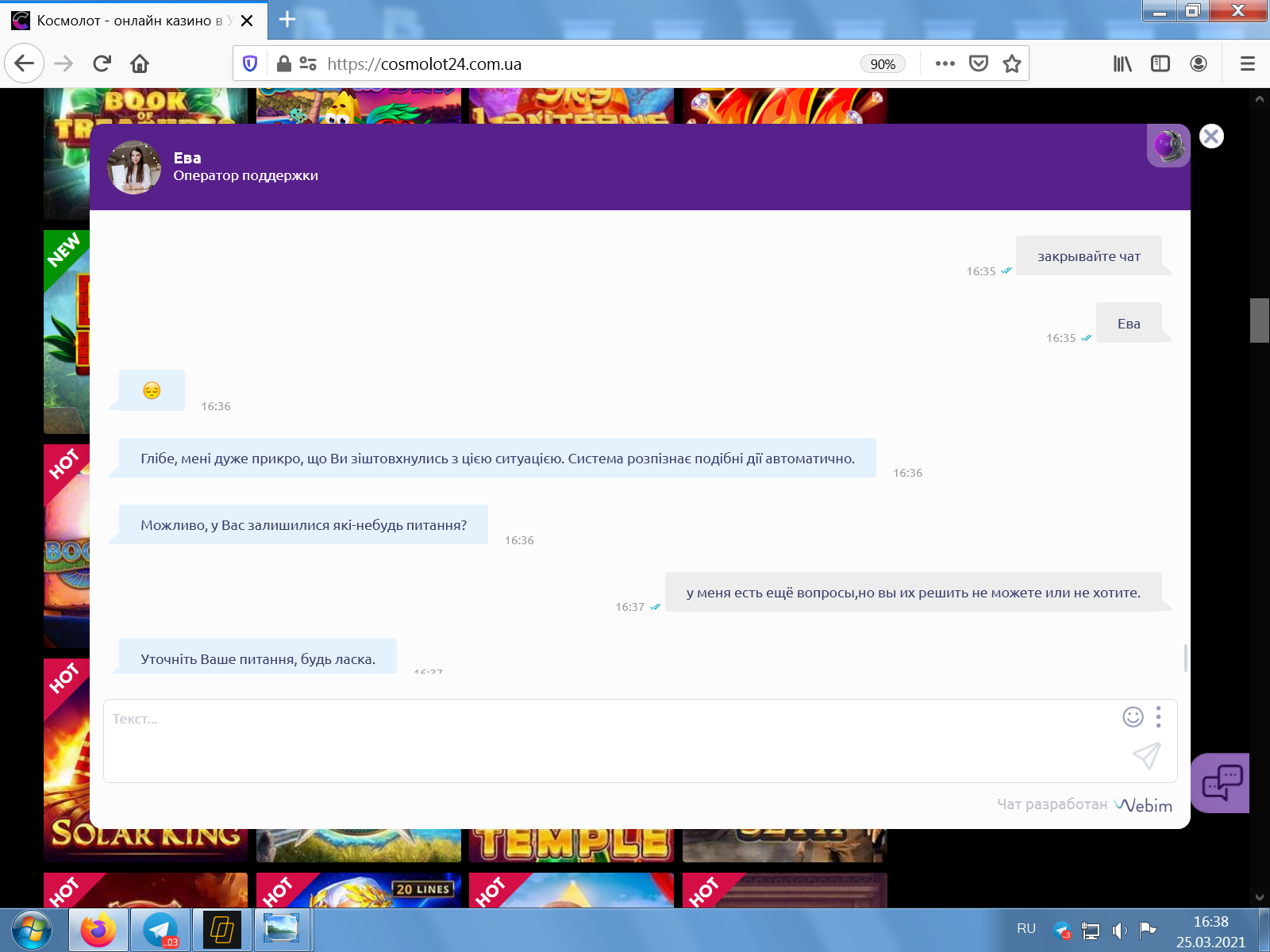
Task: Open page actions three-dot menu
Action: coord(945,63)
